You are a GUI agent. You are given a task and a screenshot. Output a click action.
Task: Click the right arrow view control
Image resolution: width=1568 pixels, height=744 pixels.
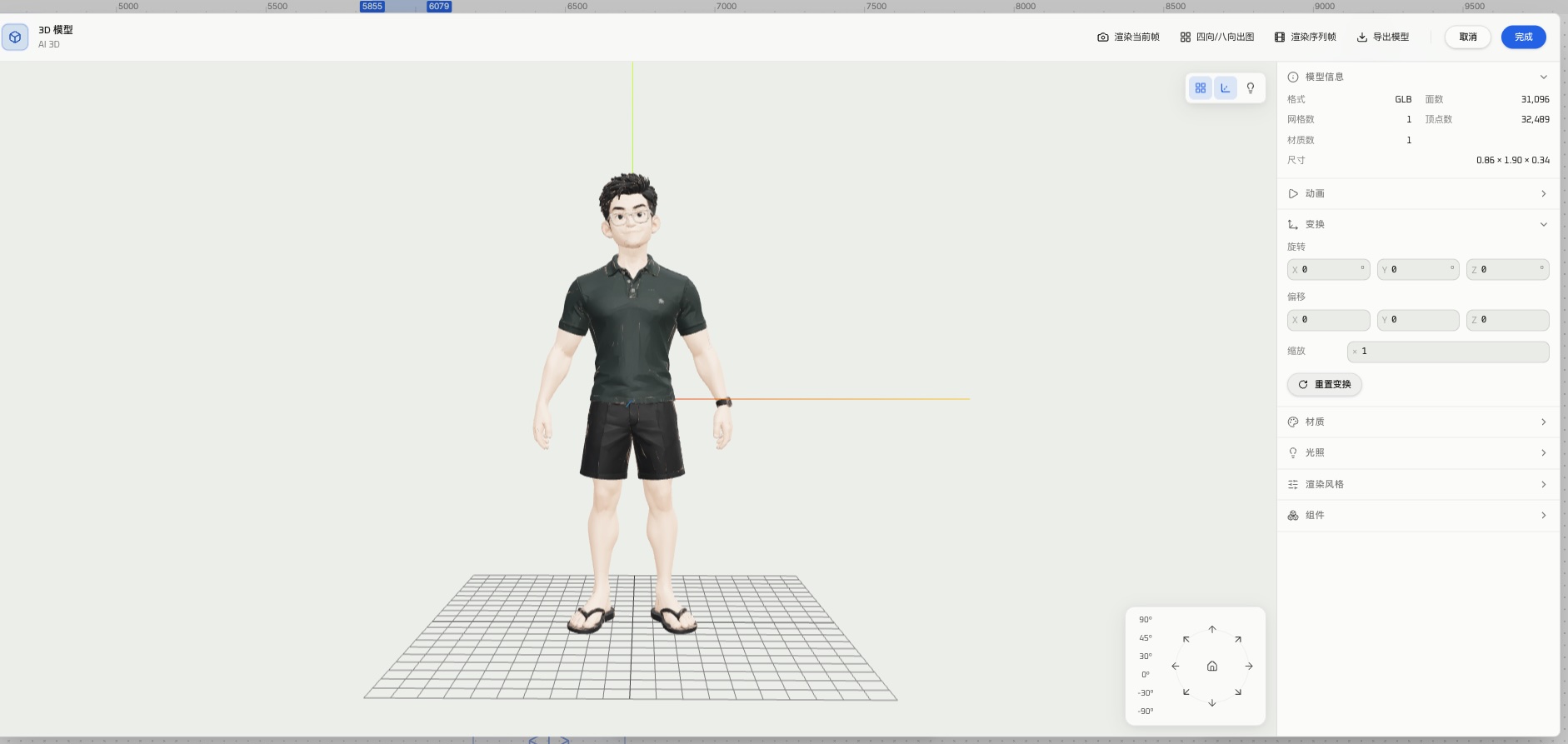(x=1249, y=666)
